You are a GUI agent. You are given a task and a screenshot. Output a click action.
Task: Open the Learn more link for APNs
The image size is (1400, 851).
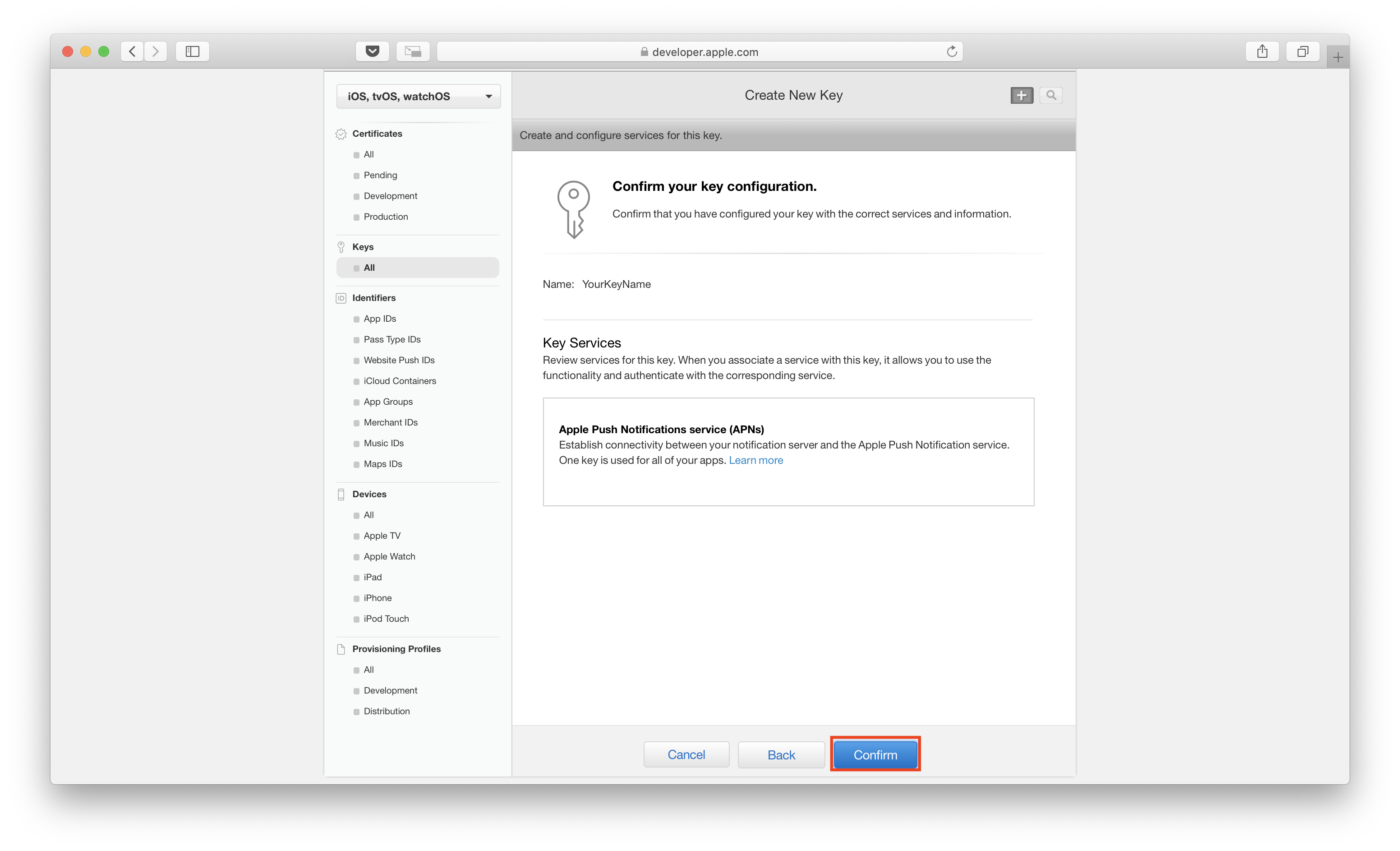click(x=755, y=460)
